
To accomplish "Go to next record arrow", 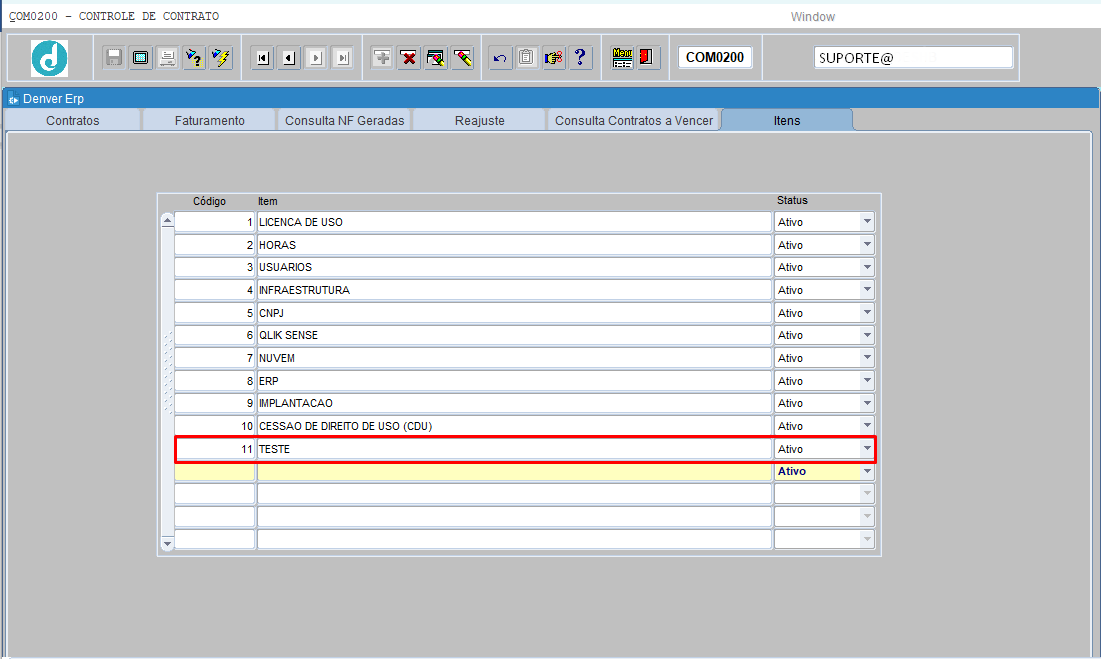I will (x=316, y=58).
